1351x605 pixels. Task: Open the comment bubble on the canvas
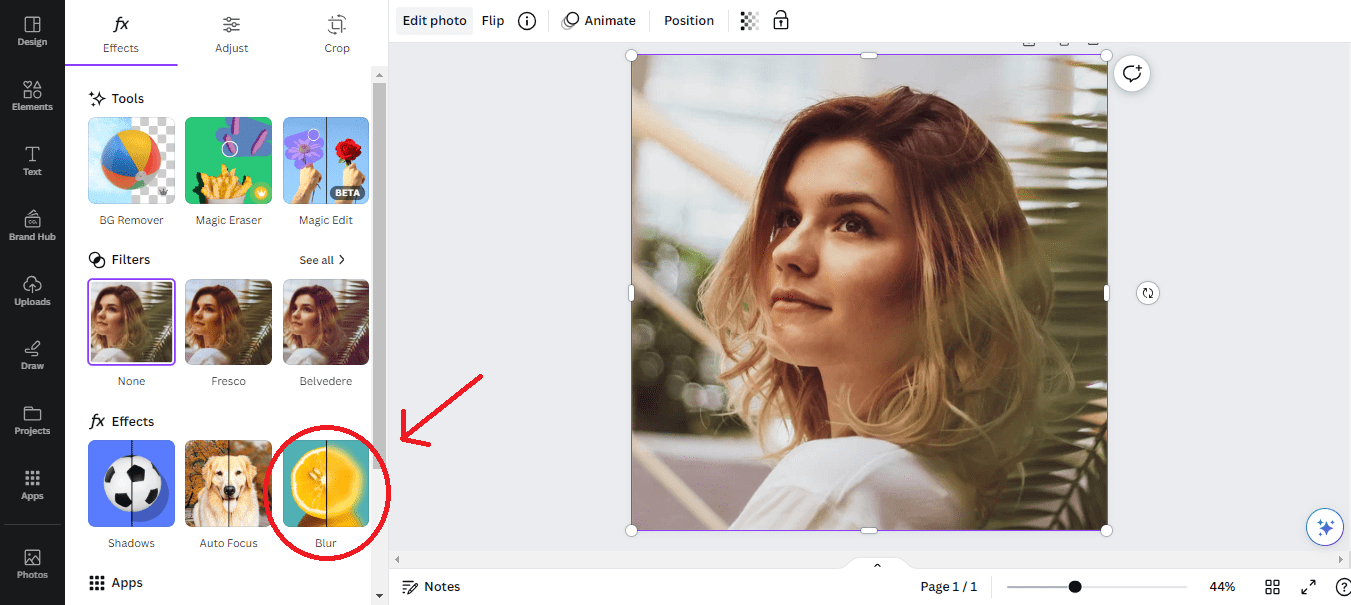(1131, 73)
